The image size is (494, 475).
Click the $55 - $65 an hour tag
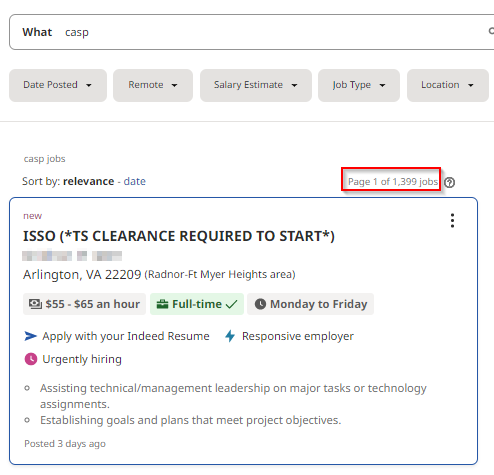84,304
